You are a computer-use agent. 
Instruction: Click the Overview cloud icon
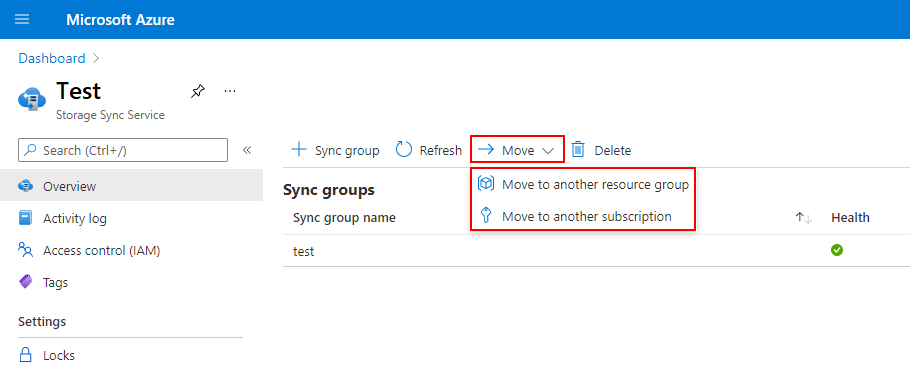(26, 186)
